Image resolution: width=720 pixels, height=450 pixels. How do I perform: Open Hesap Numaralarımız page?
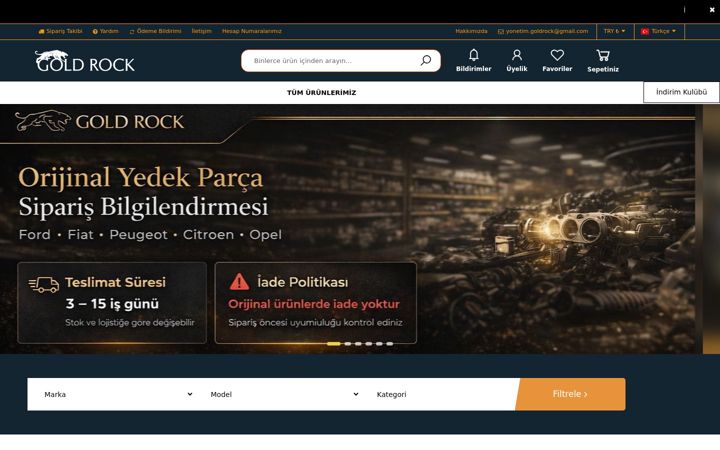click(252, 31)
